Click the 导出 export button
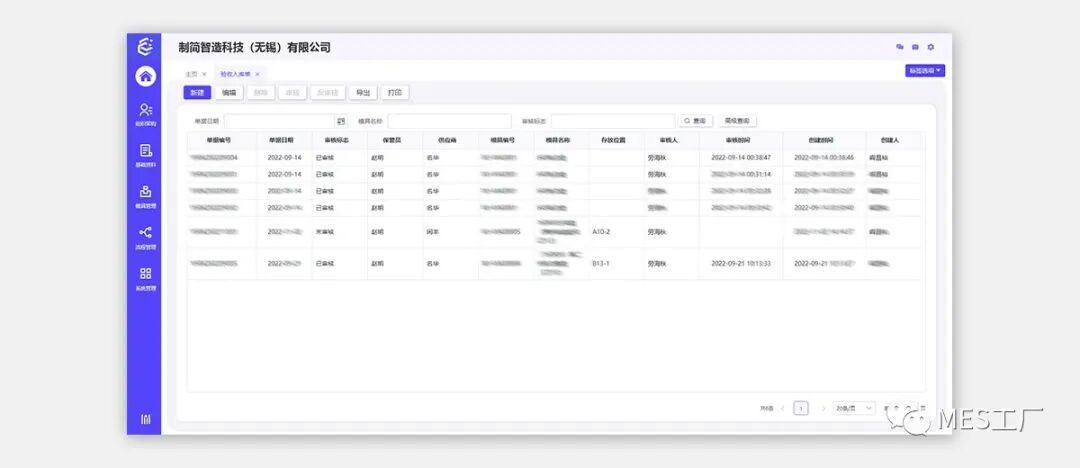The height and width of the screenshot is (468, 1080). (x=363, y=92)
